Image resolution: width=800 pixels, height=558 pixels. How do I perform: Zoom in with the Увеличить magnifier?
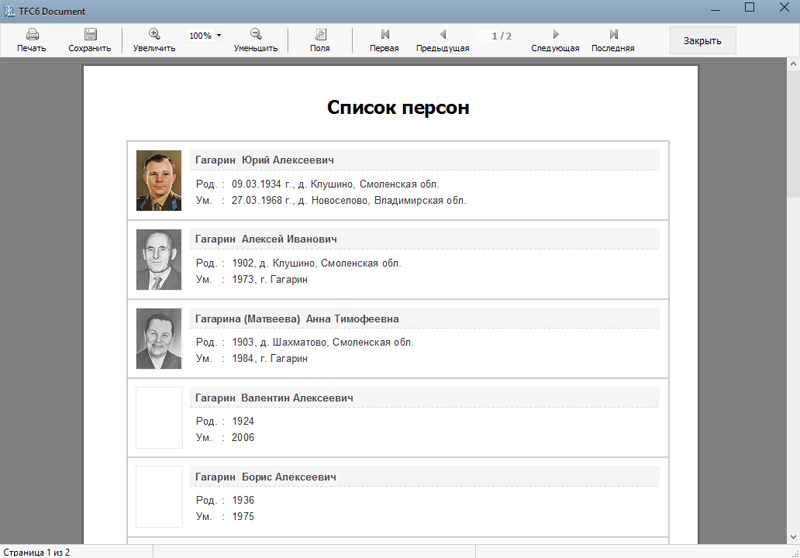pyautogui.click(x=154, y=34)
